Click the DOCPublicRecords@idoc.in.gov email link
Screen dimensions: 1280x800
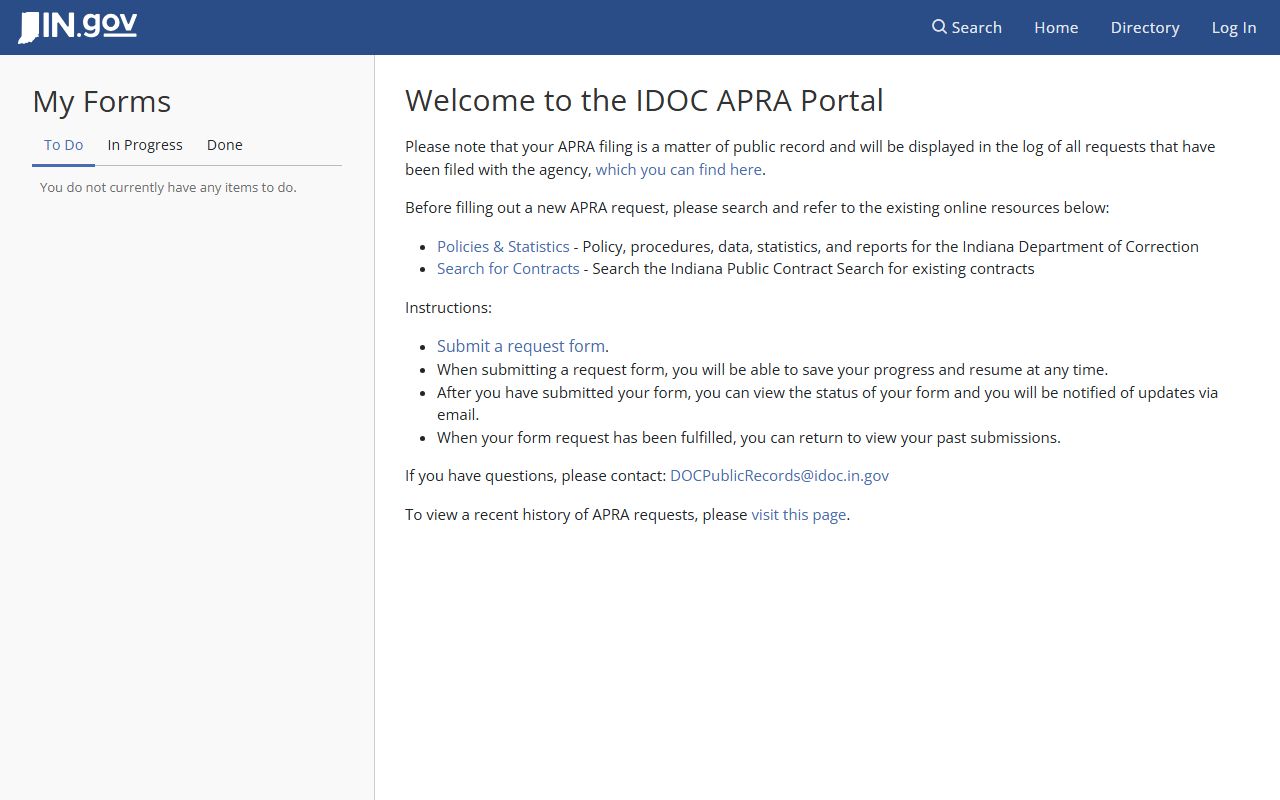pyautogui.click(x=779, y=476)
